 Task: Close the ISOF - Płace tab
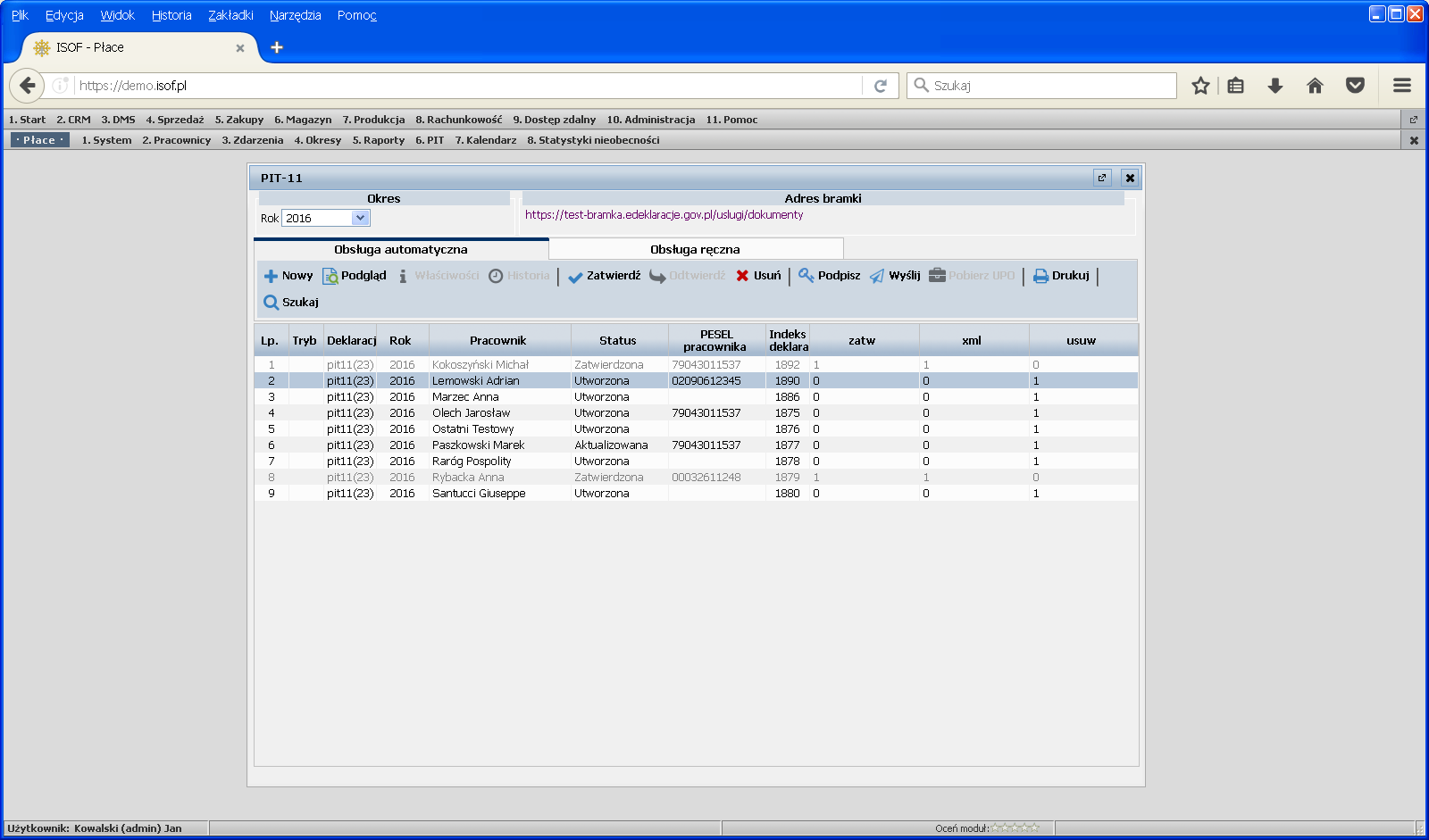pyautogui.click(x=240, y=48)
